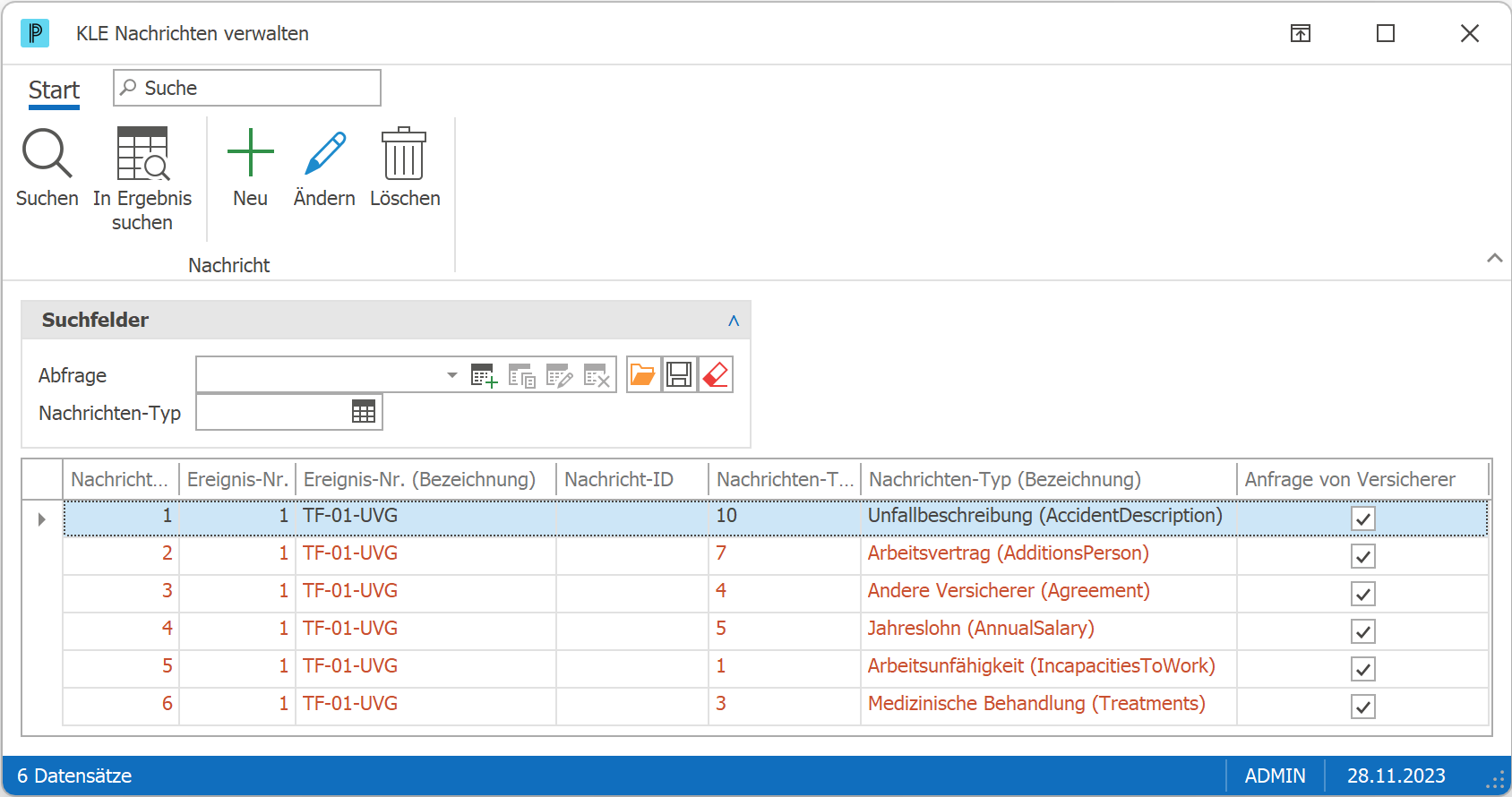Screen dimensions: 1512x797
Task: Toggle Anfrage von Versicherer for Jahreslohn row
Action: click(x=1363, y=631)
